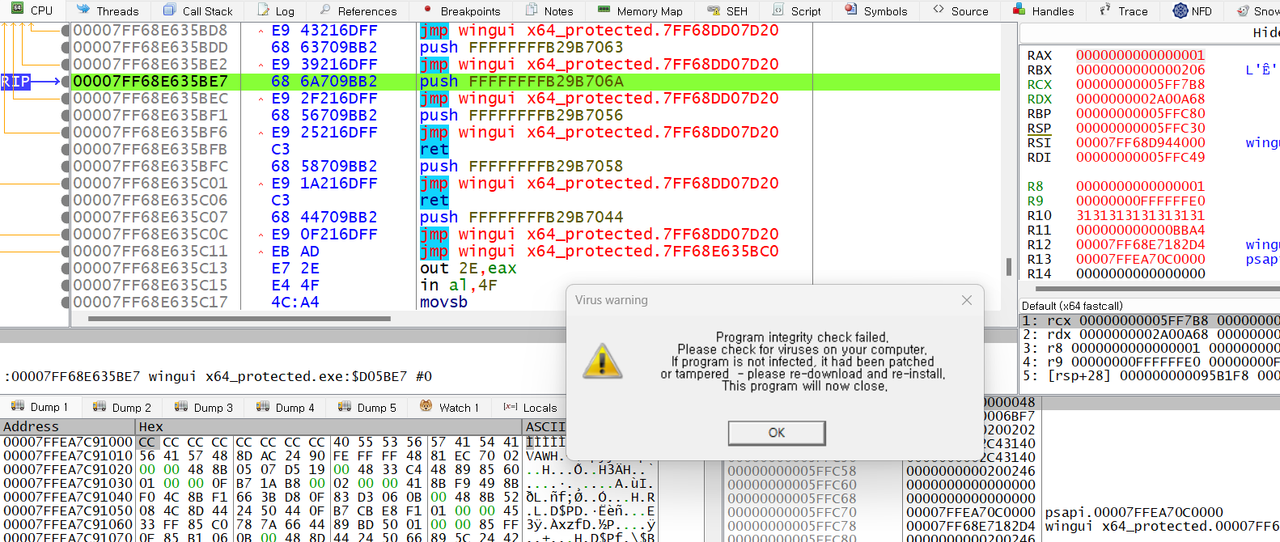1280x542 pixels.
Task: Toggle breakpoint bullet at 00007FF68E635BEC
Action: click(65, 99)
